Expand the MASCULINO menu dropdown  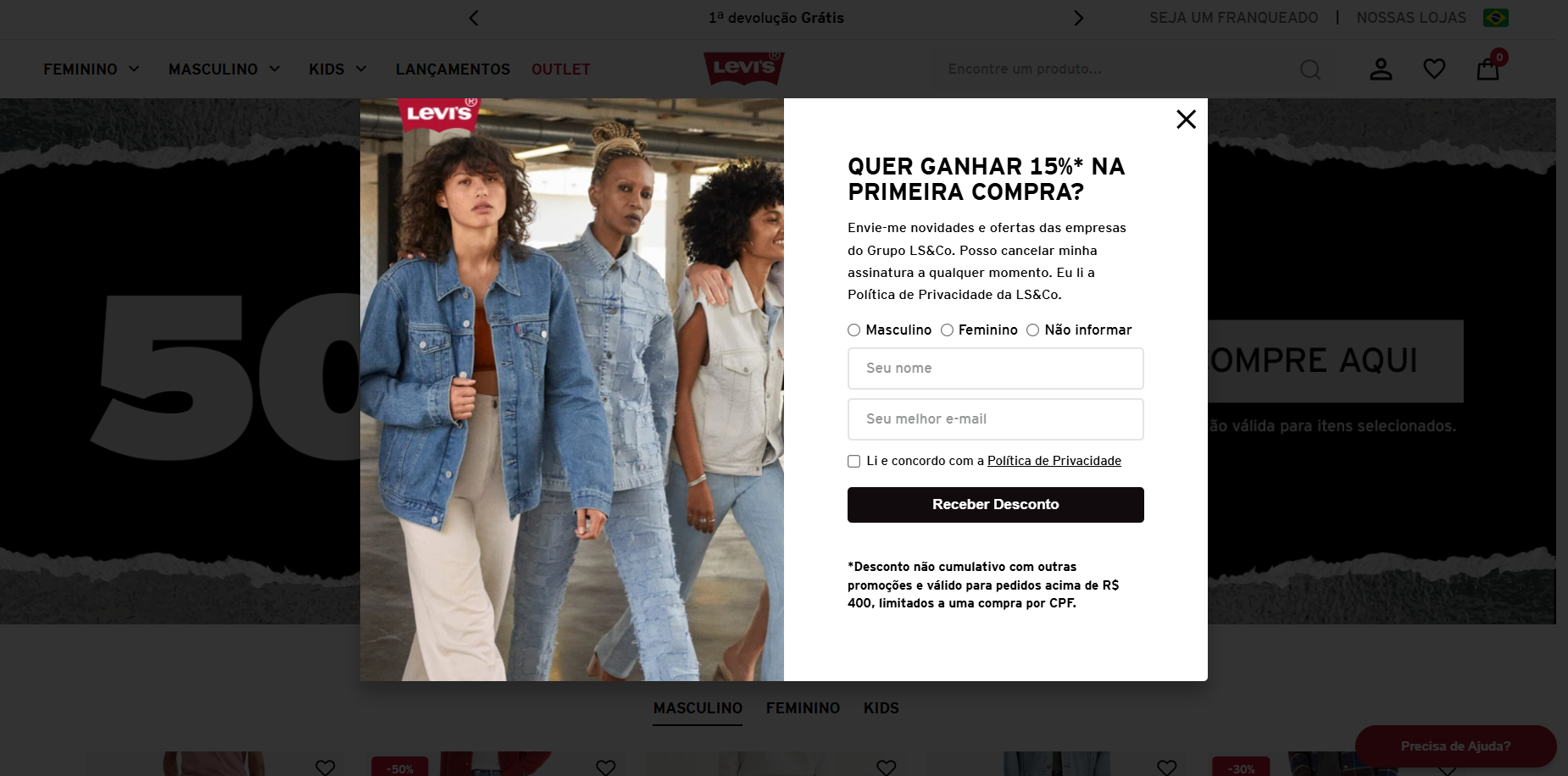[x=225, y=69]
